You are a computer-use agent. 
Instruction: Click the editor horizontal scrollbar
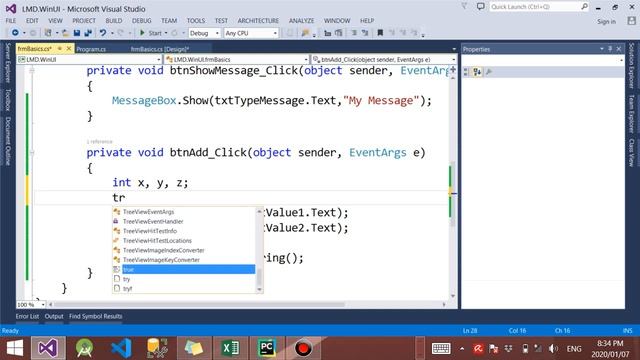point(200,304)
